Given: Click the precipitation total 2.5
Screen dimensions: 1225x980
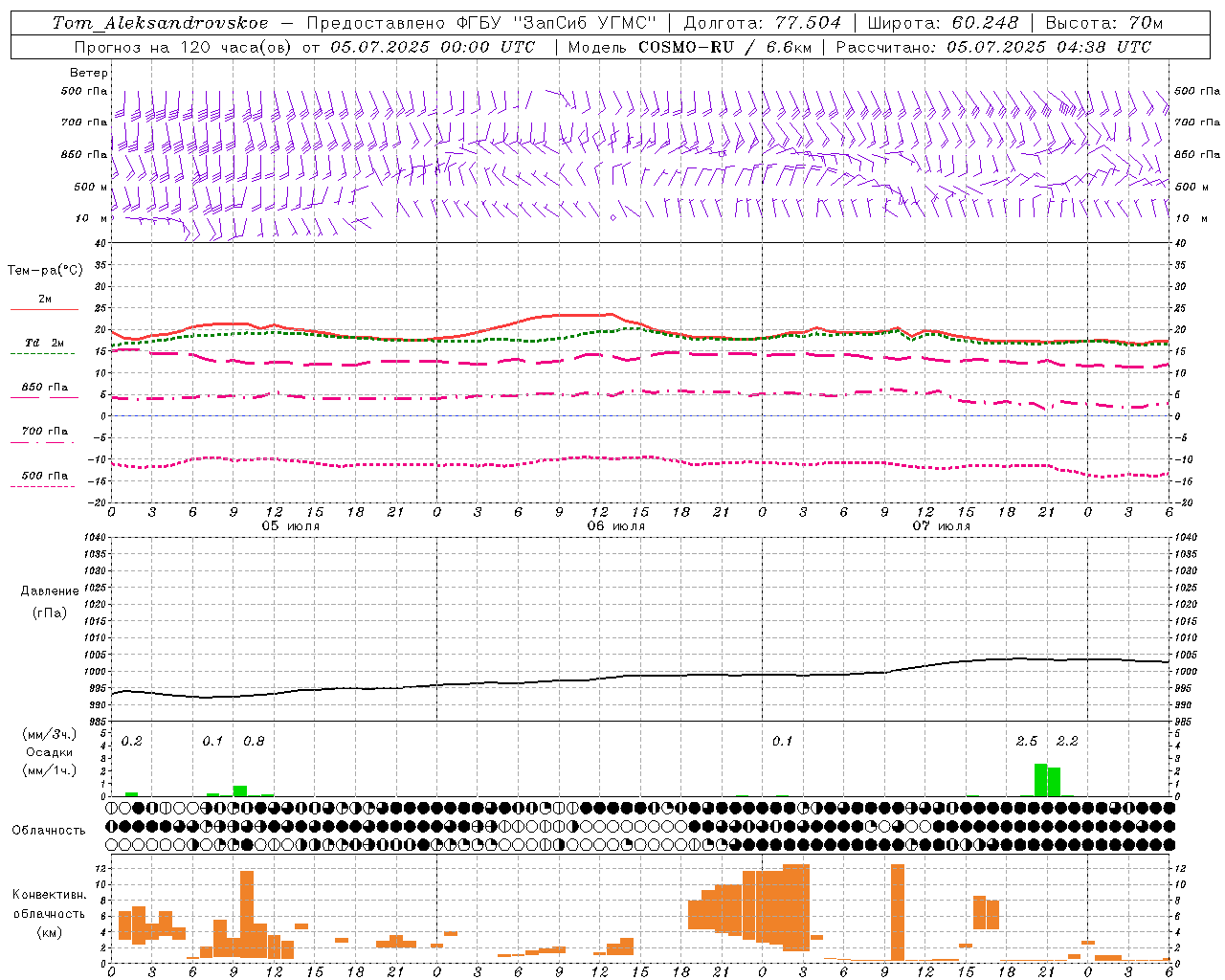Looking at the screenshot, I should click(x=1027, y=742).
